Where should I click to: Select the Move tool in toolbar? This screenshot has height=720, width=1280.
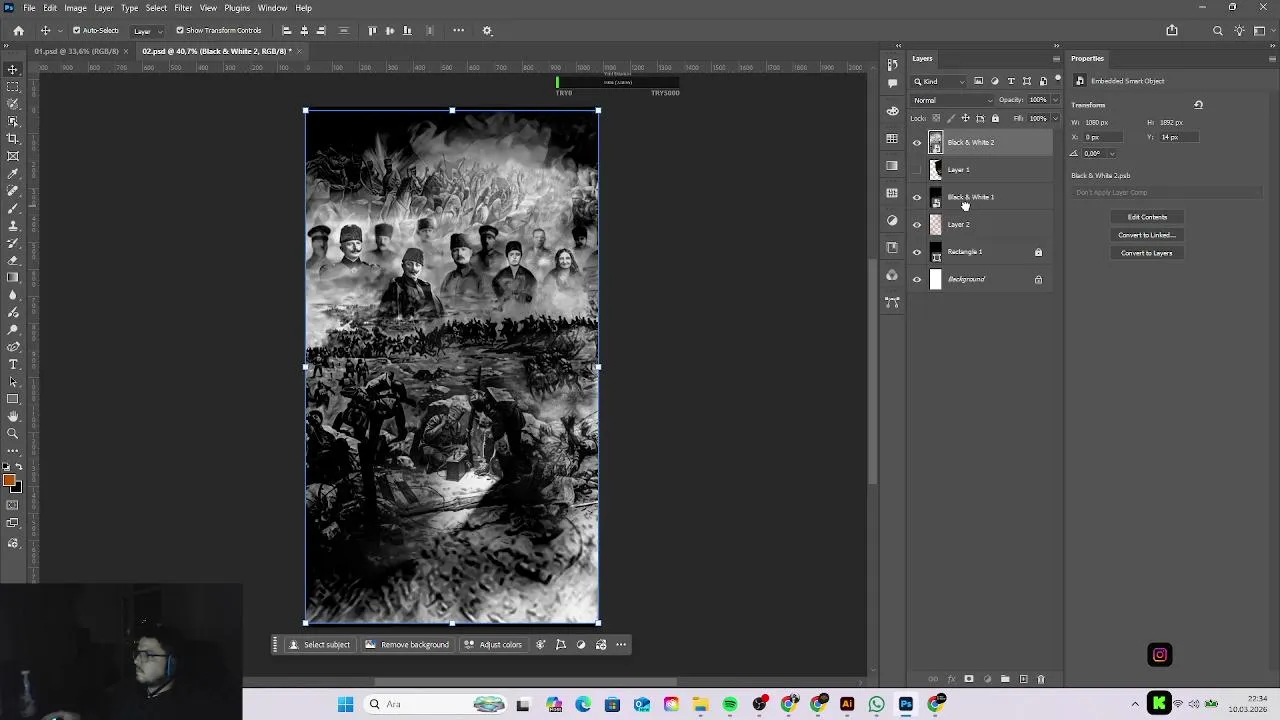point(13,69)
